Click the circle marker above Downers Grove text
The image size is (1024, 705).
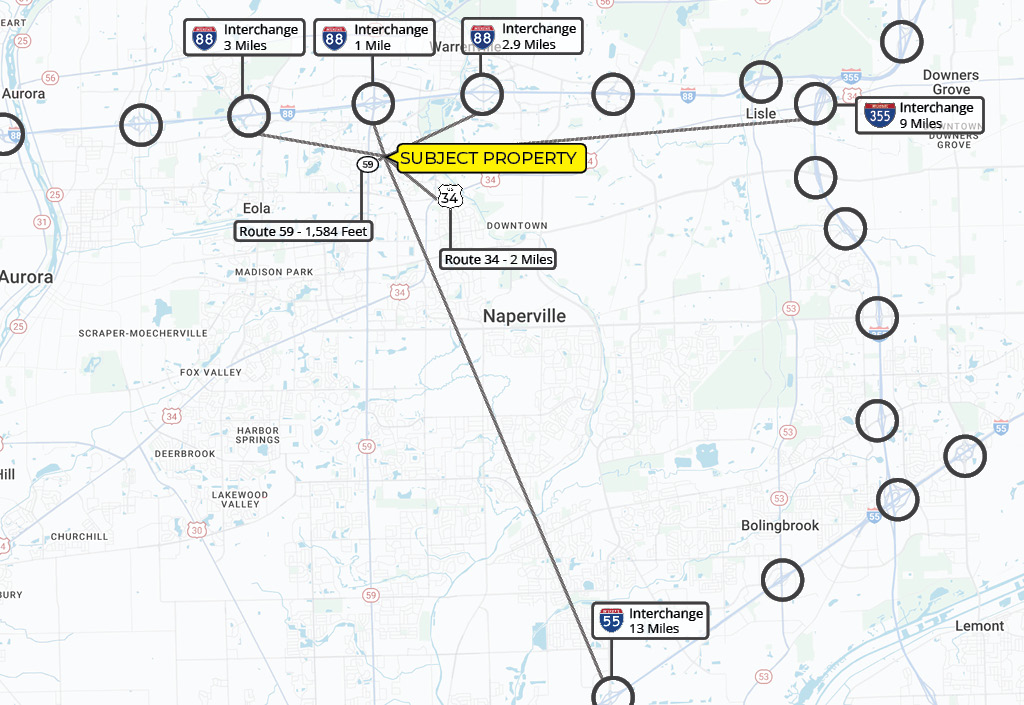pos(901,41)
